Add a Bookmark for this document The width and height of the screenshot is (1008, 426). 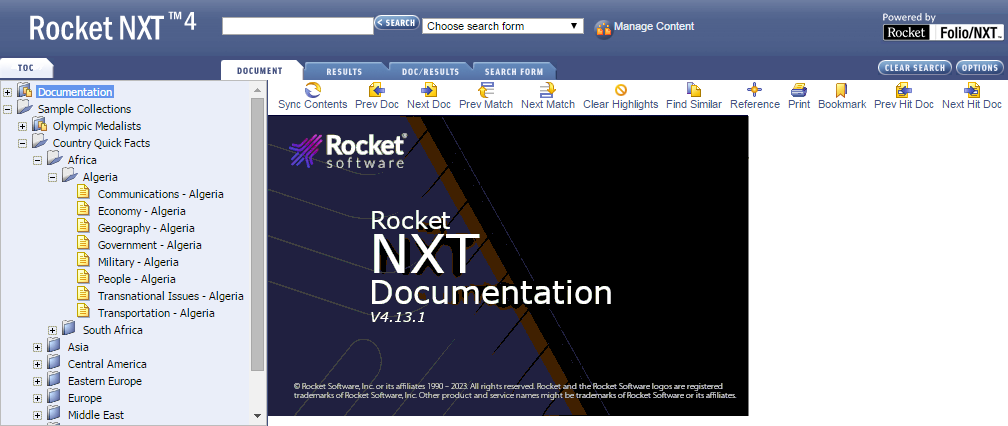[842, 90]
